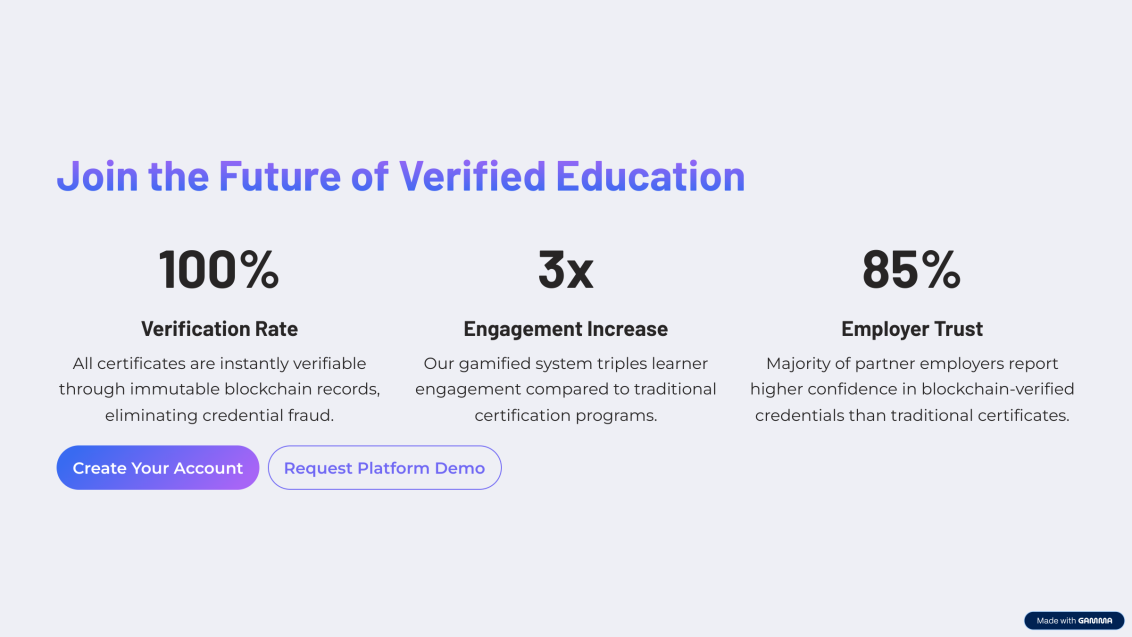Click the 100% statistic figure
The width and height of the screenshot is (1132, 637).
[219, 269]
